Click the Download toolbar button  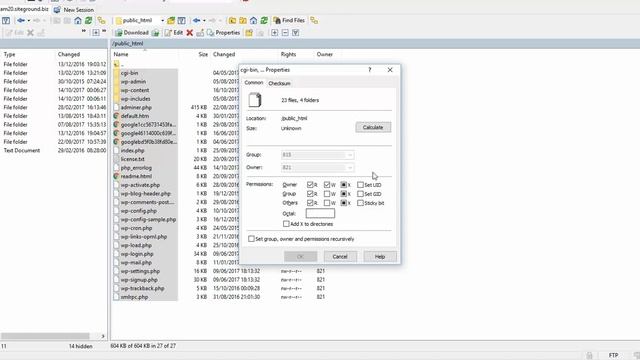tap(131, 33)
